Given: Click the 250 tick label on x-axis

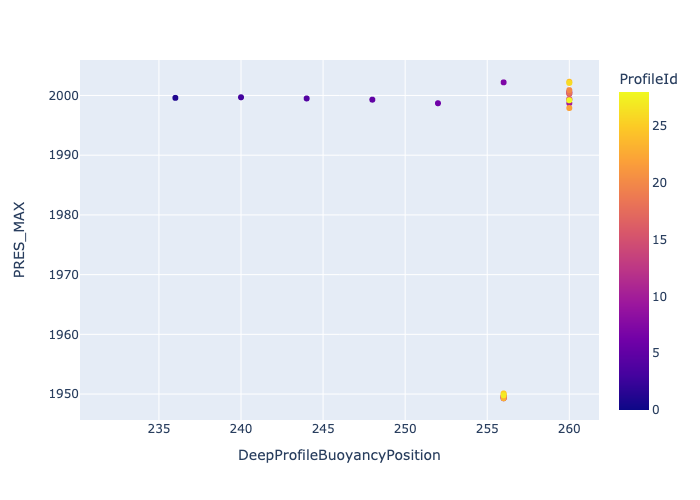Looking at the screenshot, I should [x=405, y=430].
